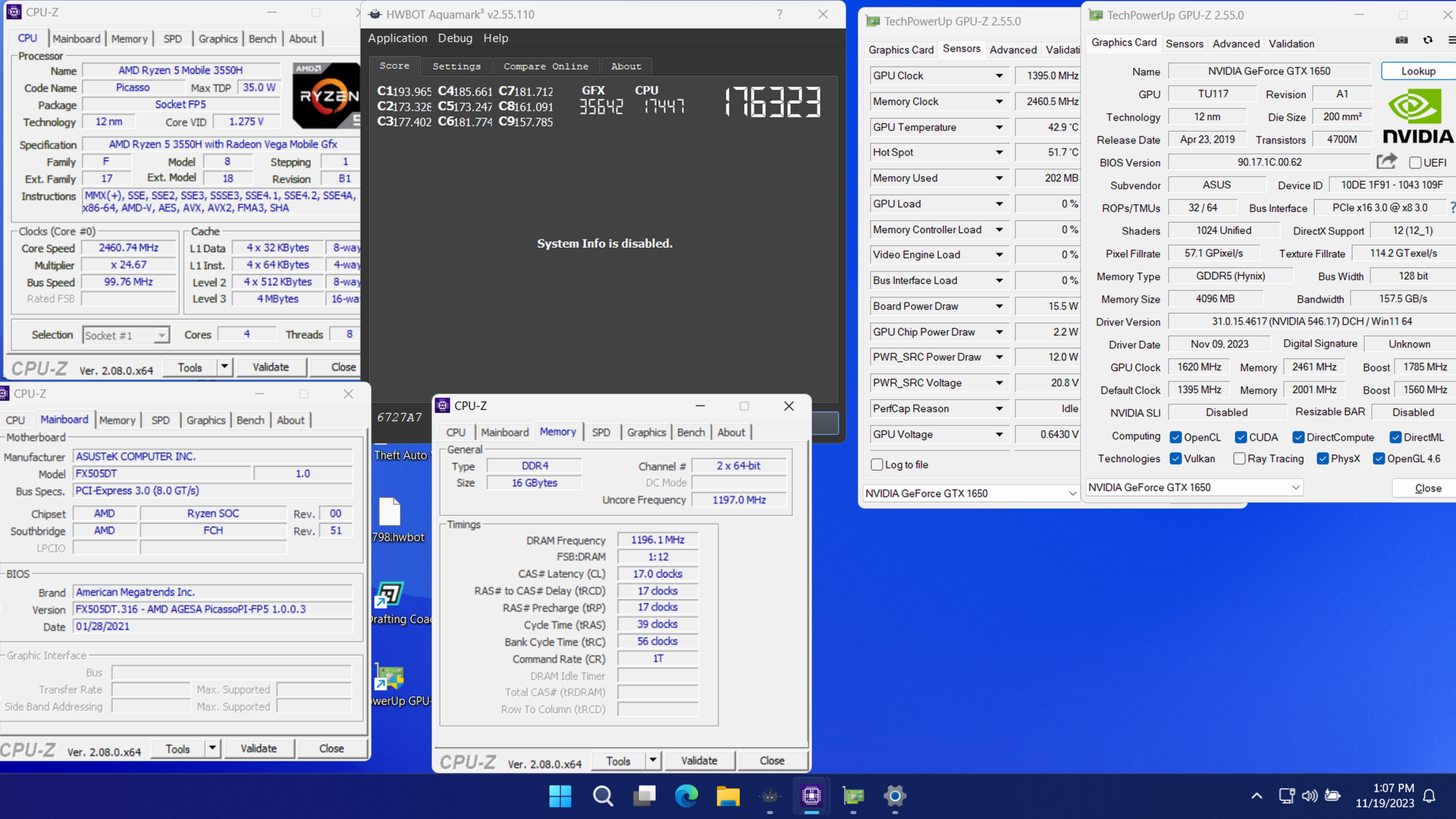This screenshot has height=819, width=1456.
Task: Toggle the DirectML checkbox
Action: click(x=1395, y=438)
